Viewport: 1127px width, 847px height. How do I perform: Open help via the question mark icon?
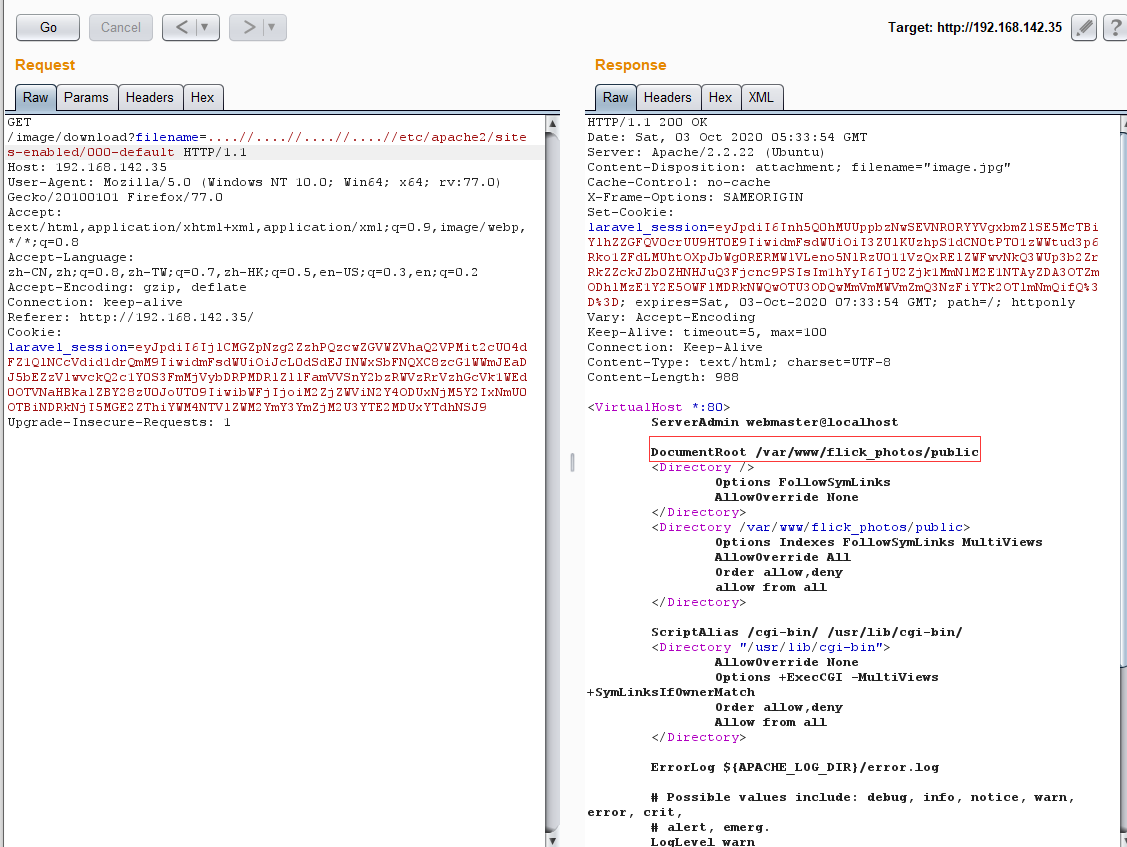pos(1115,27)
